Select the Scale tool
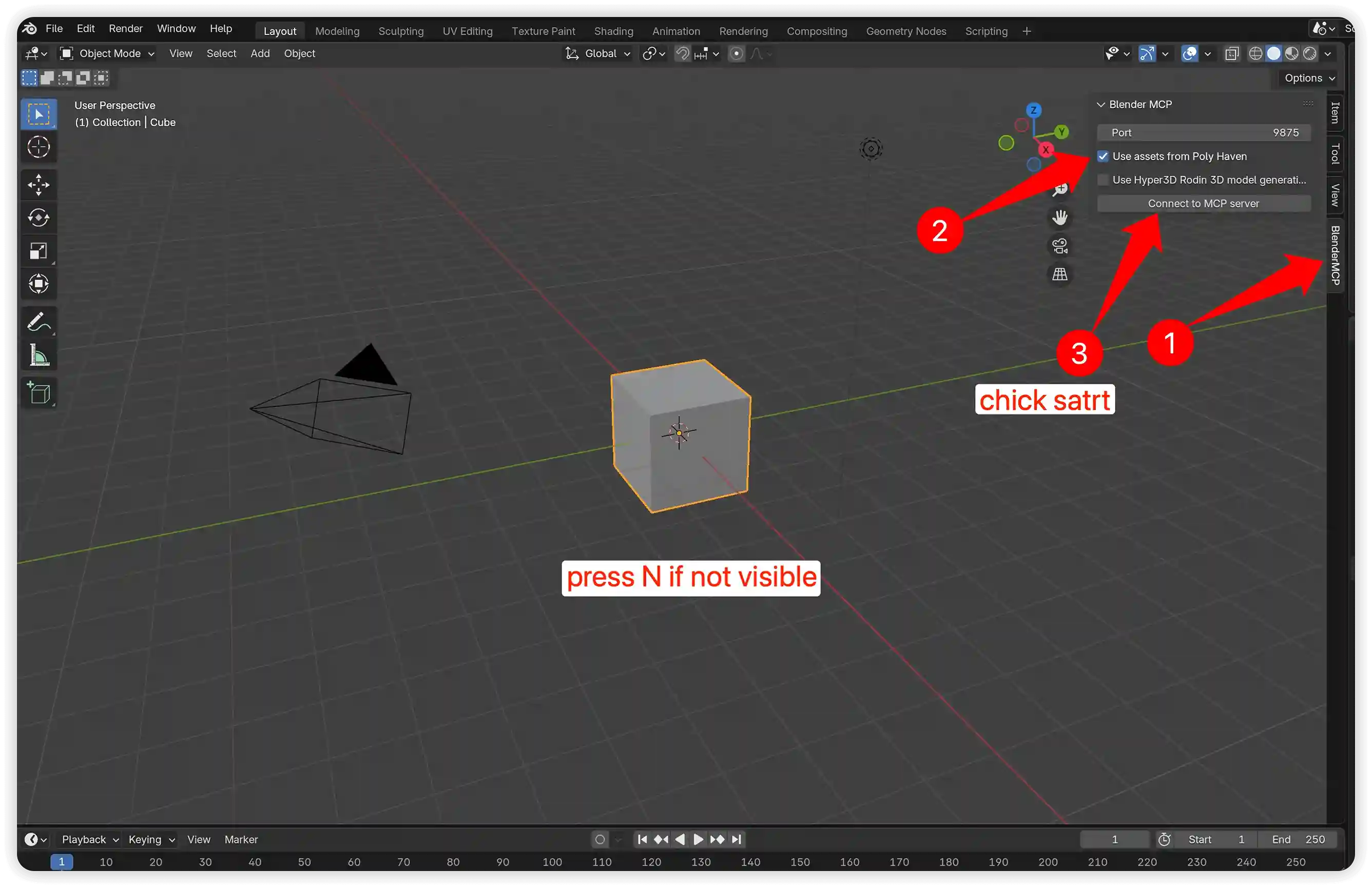Viewport: 1372px width, 888px height. (38, 251)
